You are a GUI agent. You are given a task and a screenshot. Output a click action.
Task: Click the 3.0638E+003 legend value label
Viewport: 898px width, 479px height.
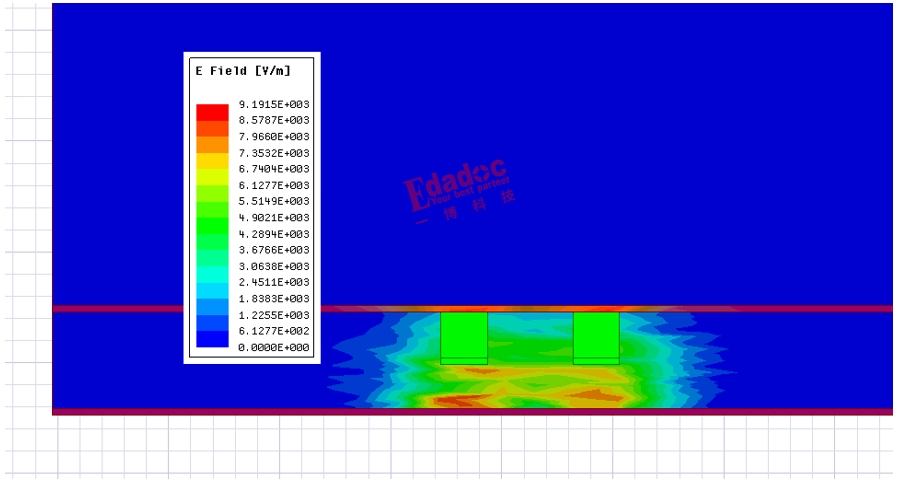point(273,266)
